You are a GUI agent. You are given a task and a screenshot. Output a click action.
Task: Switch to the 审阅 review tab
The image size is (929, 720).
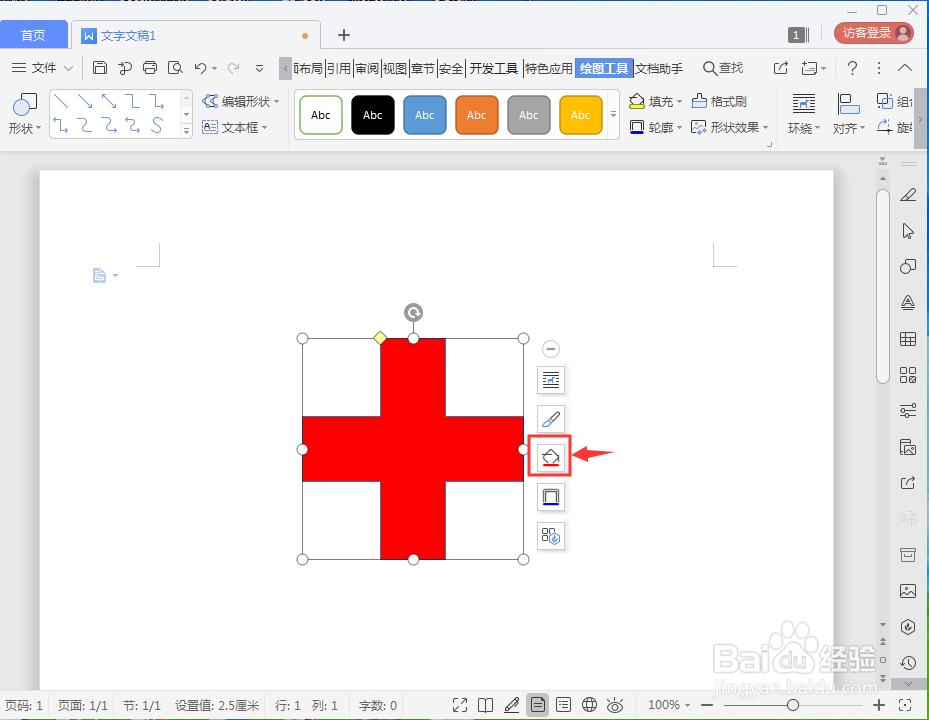pyautogui.click(x=367, y=69)
